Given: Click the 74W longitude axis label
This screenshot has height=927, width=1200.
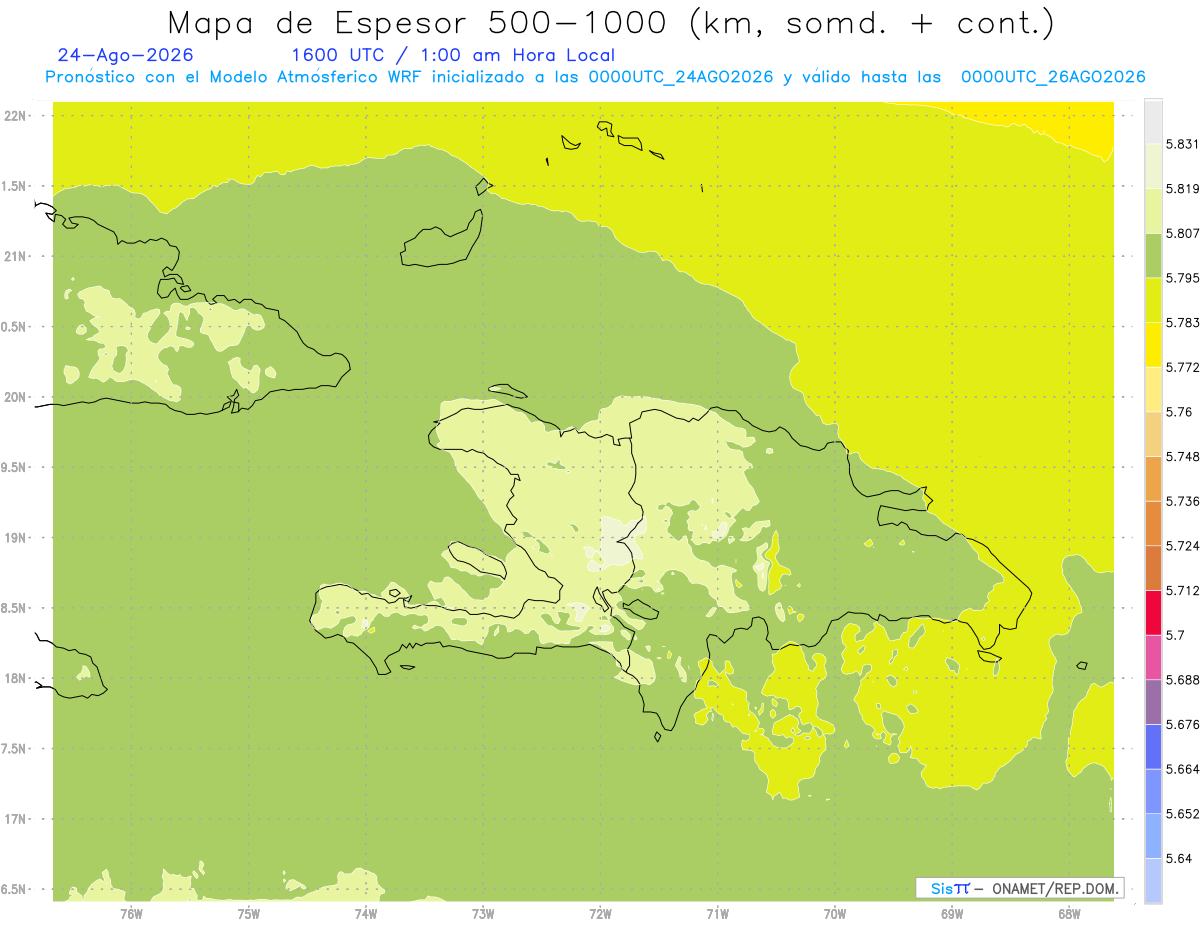Looking at the screenshot, I should pos(366,914).
